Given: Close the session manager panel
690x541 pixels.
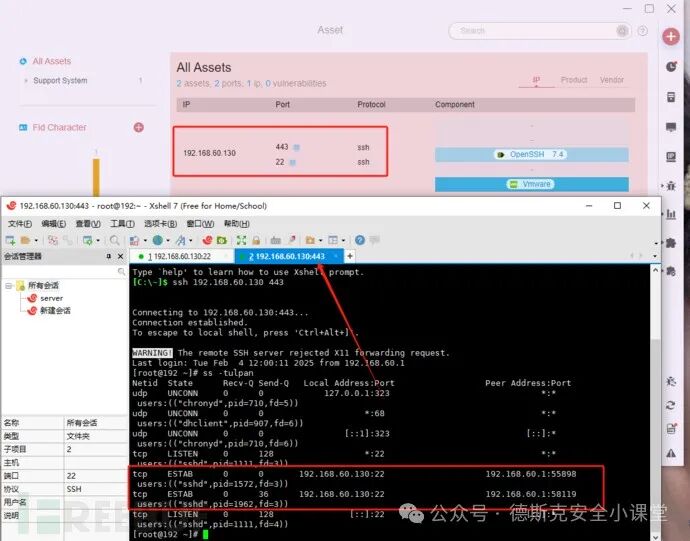Looking at the screenshot, I should click(x=120, y=256).
